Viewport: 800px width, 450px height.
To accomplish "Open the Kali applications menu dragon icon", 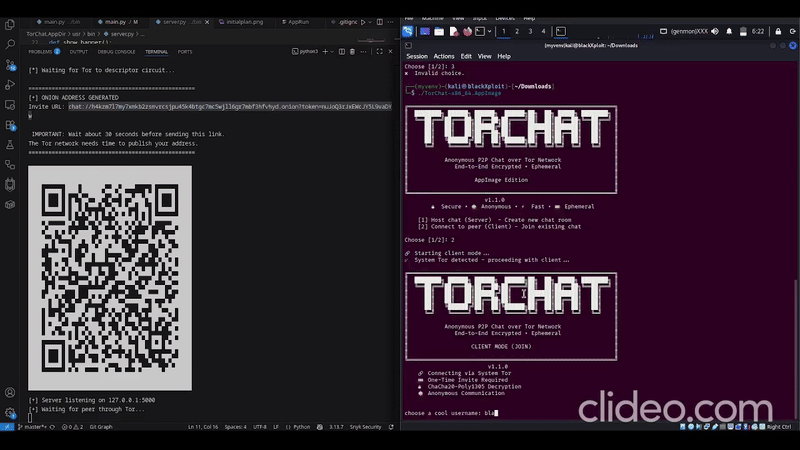I will pyautogui.click(x=408, y=31).
